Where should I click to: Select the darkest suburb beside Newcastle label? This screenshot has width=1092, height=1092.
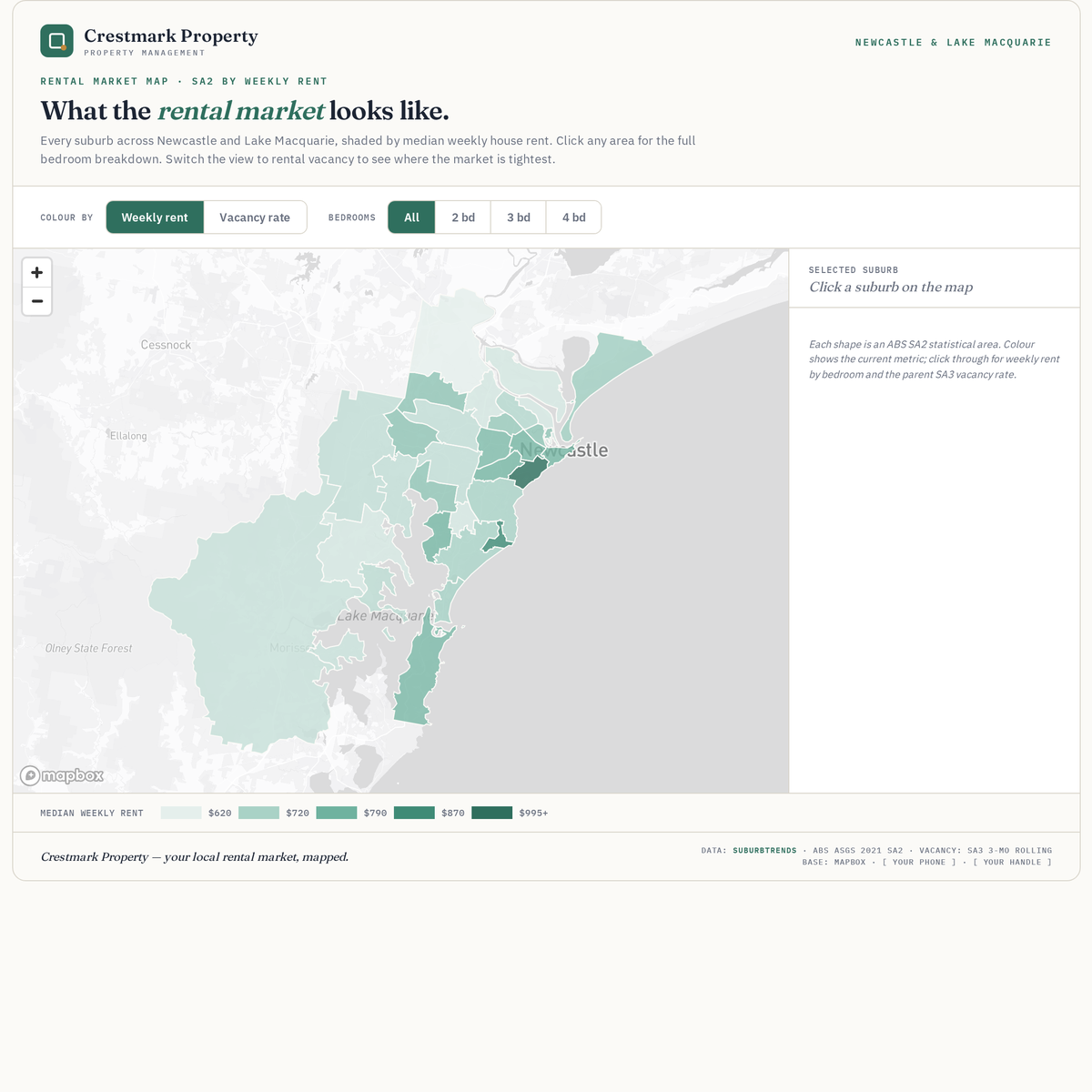pyautogui.click(x=527, y=472)
